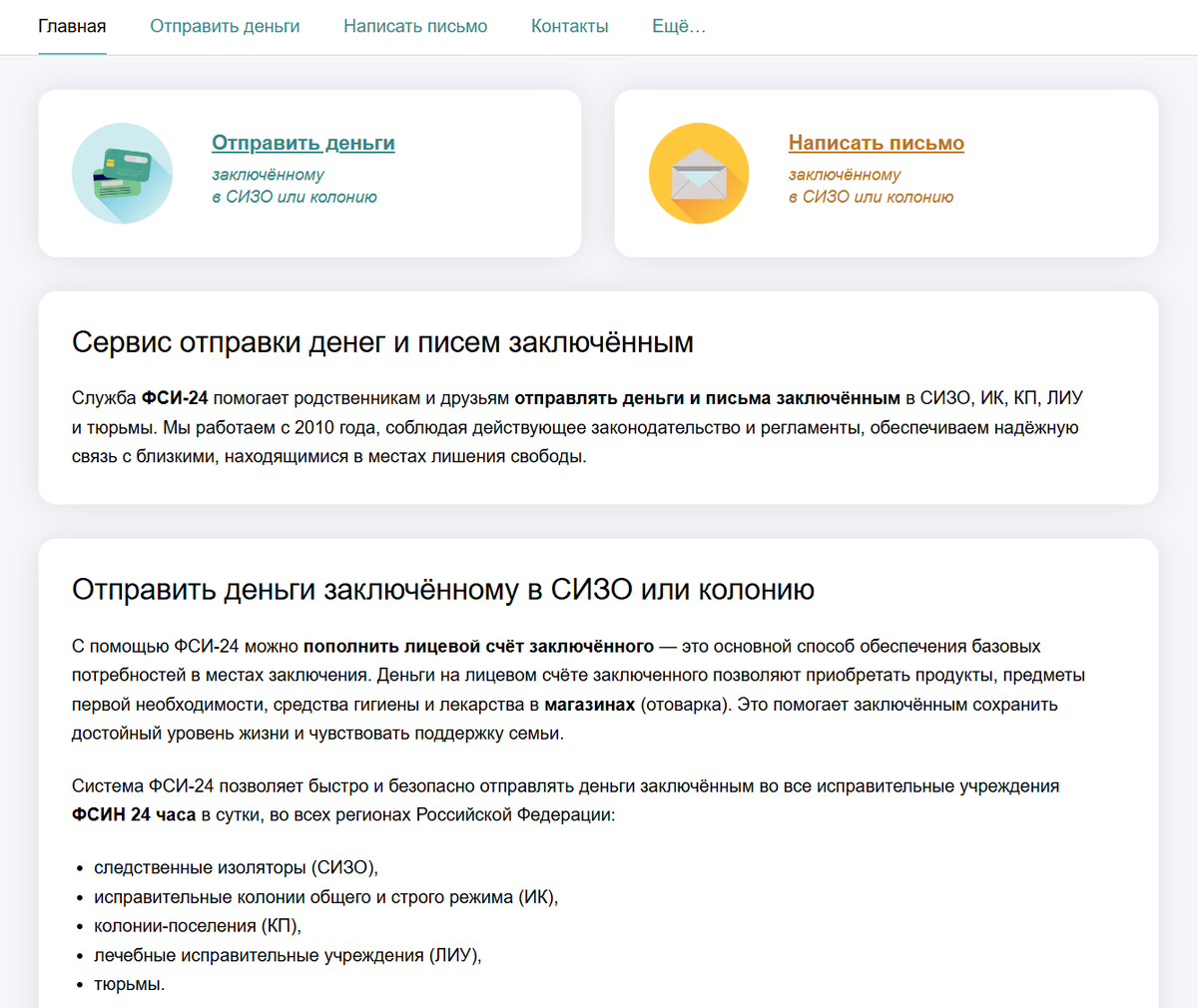
Task: Click bold word 'магазинах'
Action: point(590,705)
